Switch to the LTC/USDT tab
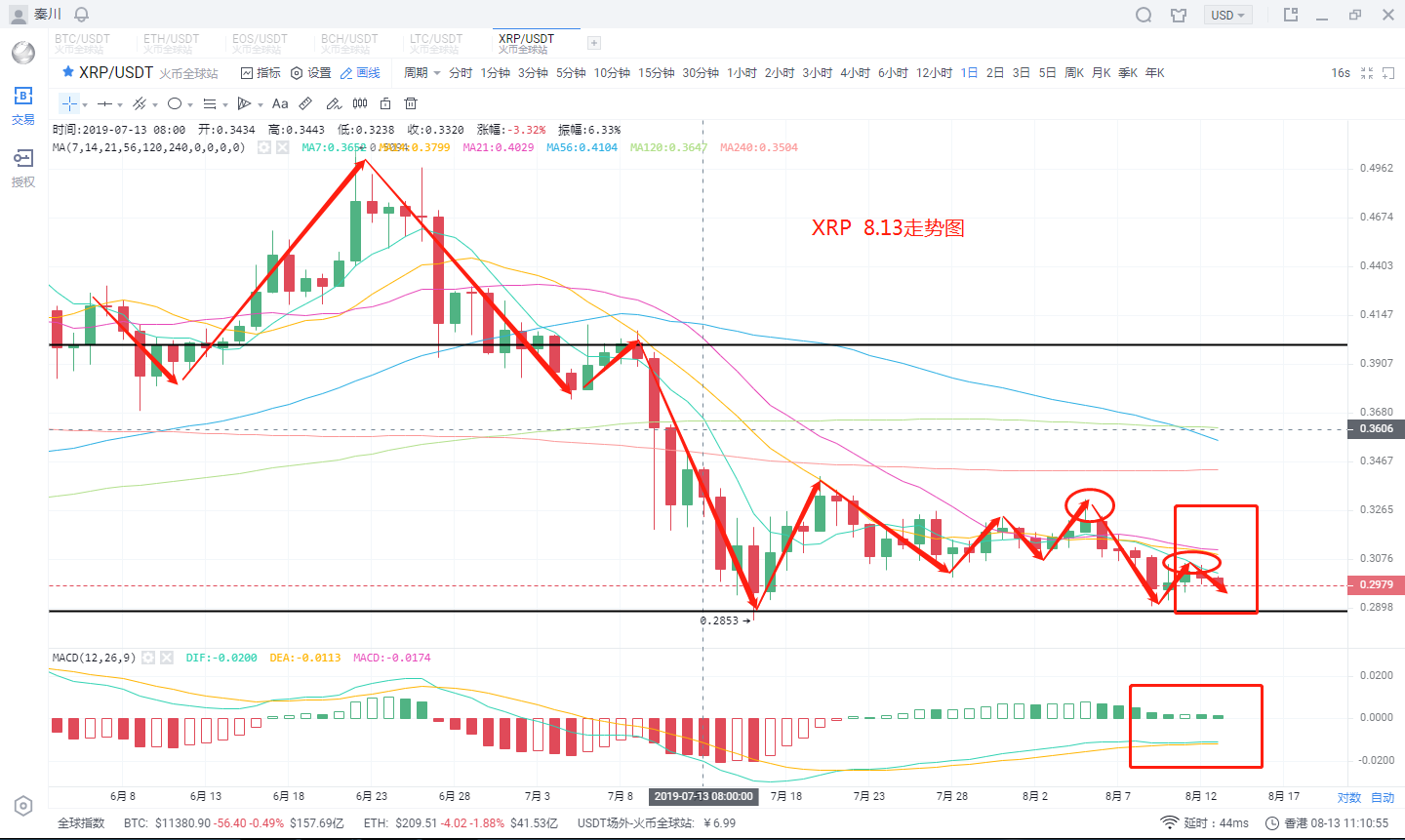Viewport: 1405px width, 840px height. click(436, 43)
